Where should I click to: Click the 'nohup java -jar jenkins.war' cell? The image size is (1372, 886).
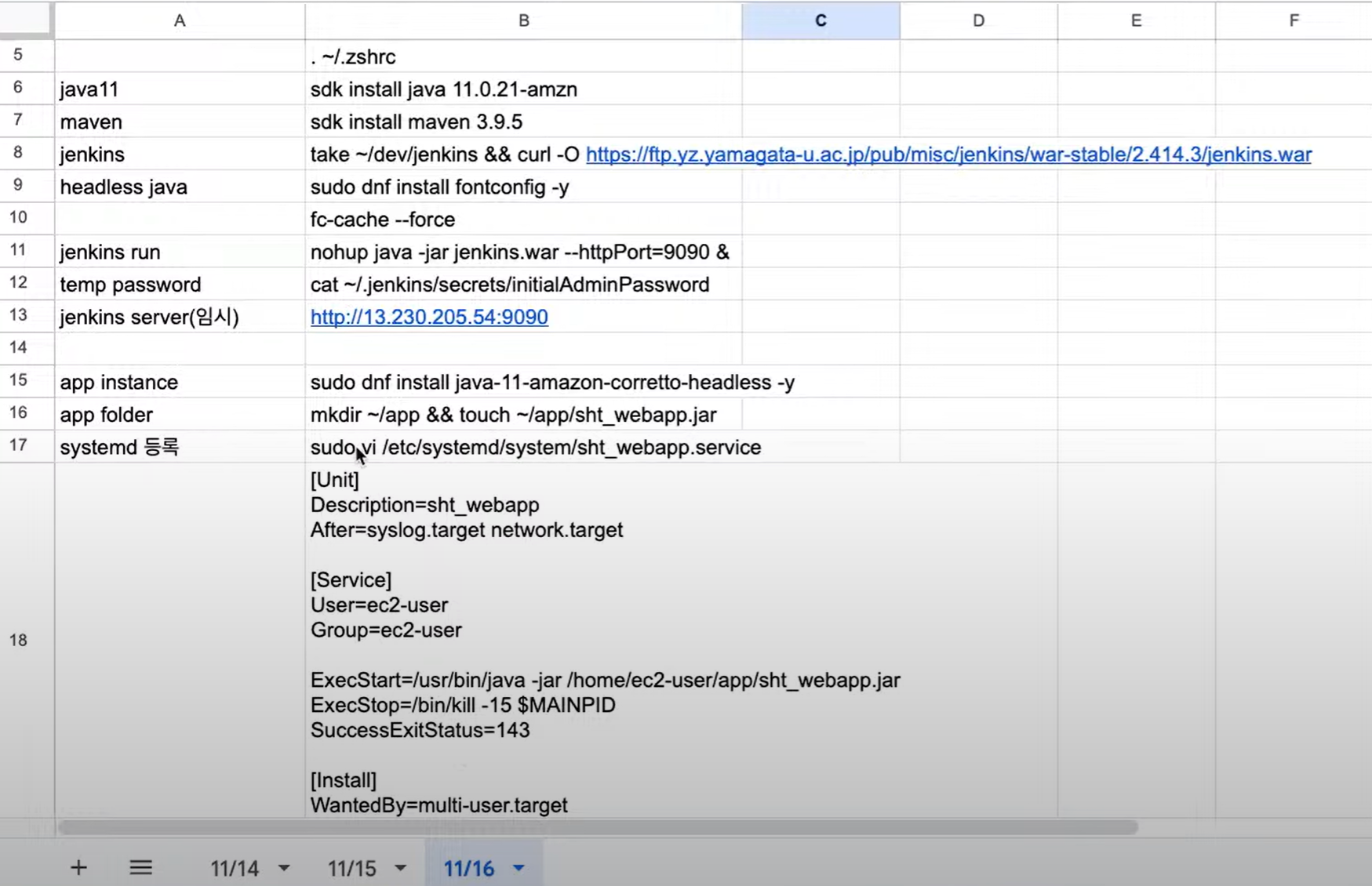523,251
